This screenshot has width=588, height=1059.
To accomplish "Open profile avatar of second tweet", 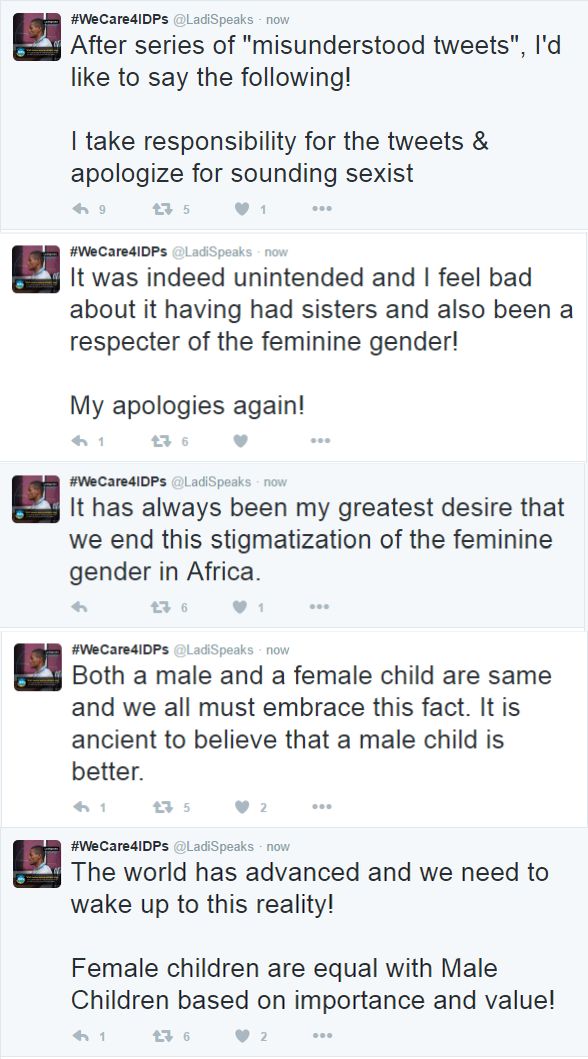I will click(x=36, y=268).
